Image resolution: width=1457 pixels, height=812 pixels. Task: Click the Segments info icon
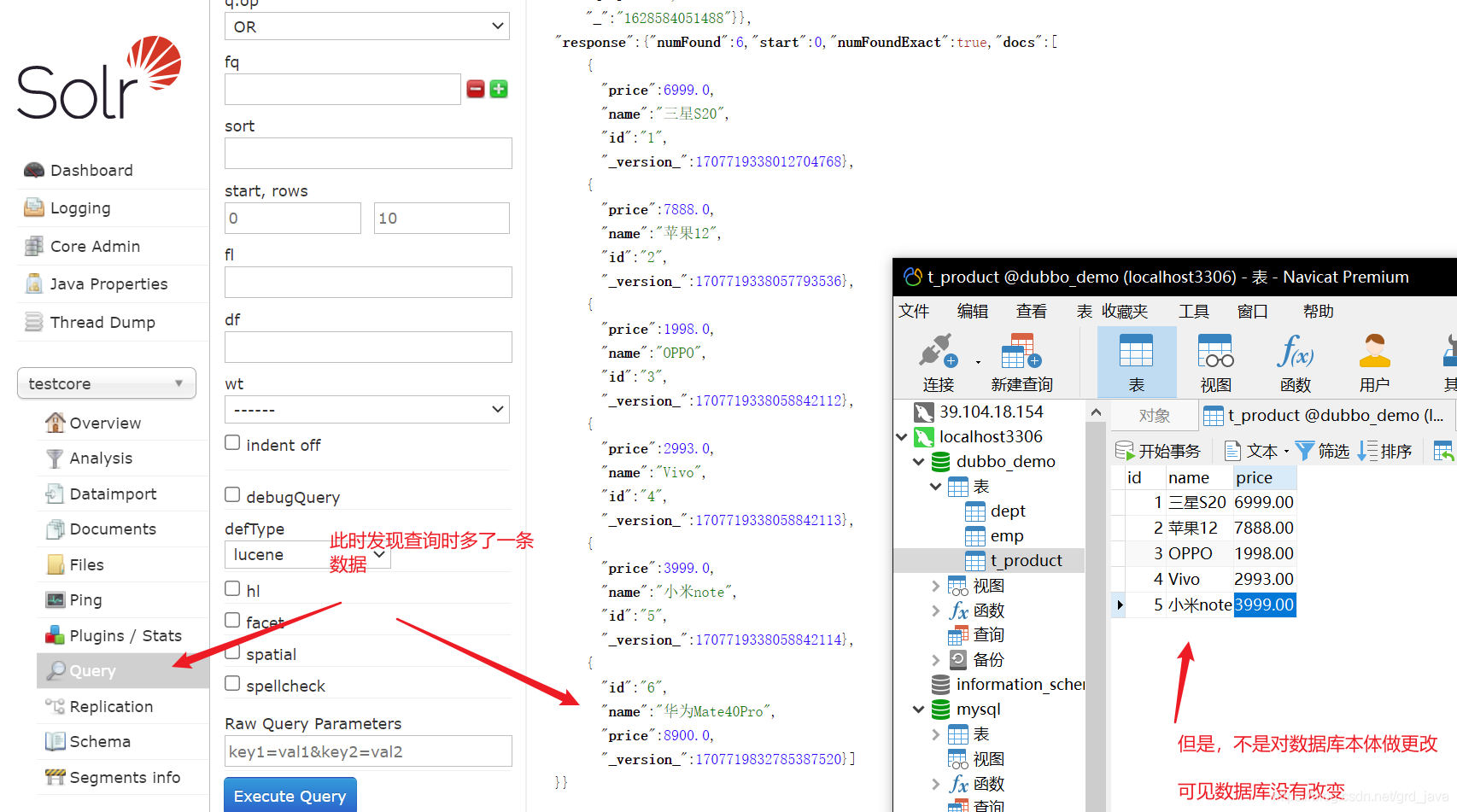click(56, 777)
